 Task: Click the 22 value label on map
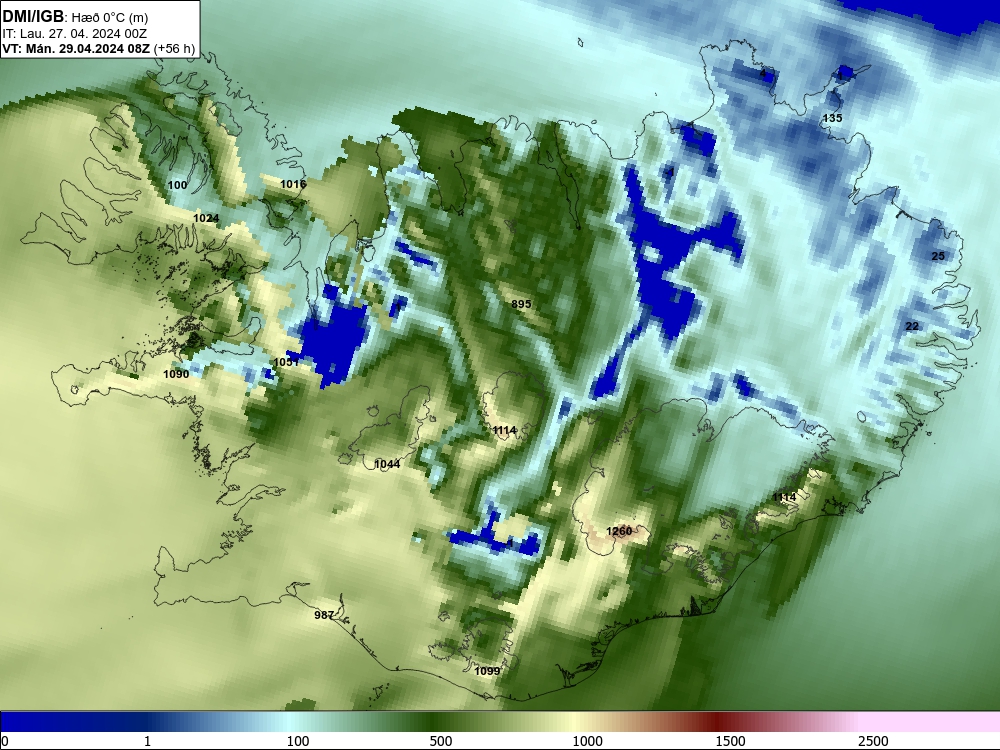pyautogui.click(x=913, y=327)
